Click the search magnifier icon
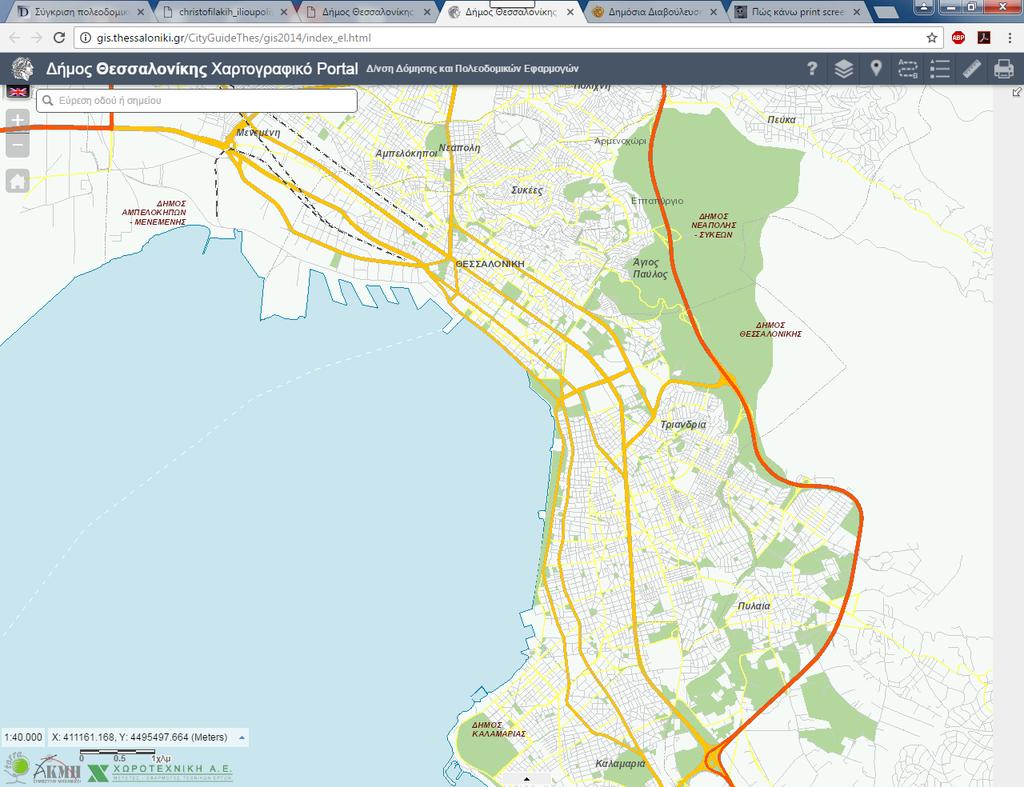This screenshot has width=1024, height=787. click(48, 101)
